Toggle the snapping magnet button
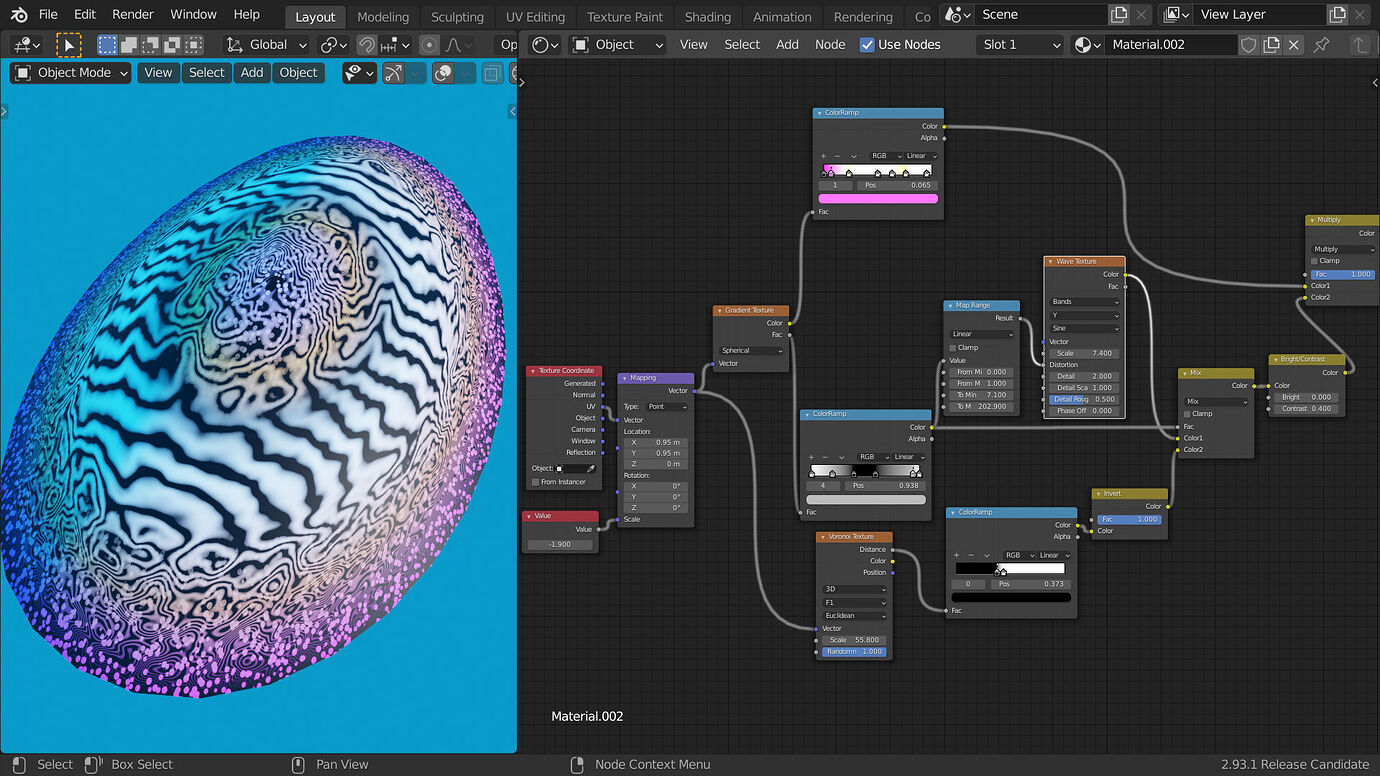 pos(365,45)
